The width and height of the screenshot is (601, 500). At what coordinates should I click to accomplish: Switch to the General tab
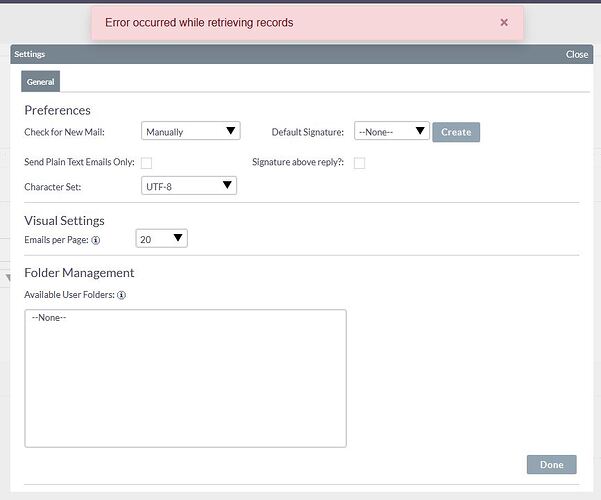tap(41, 82)
